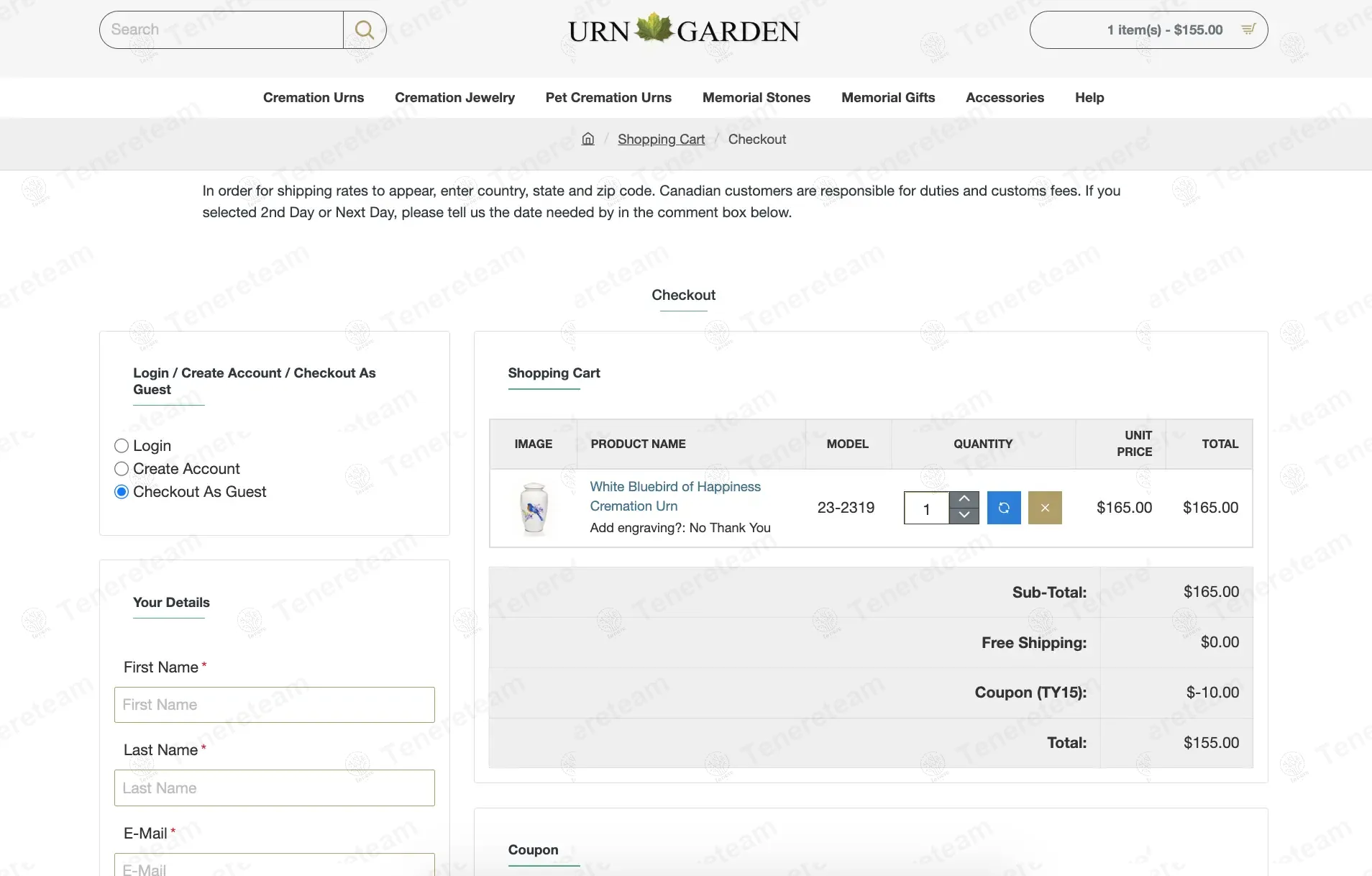
Task: Go to home via breadcrumb house icon
Action: 588,139
